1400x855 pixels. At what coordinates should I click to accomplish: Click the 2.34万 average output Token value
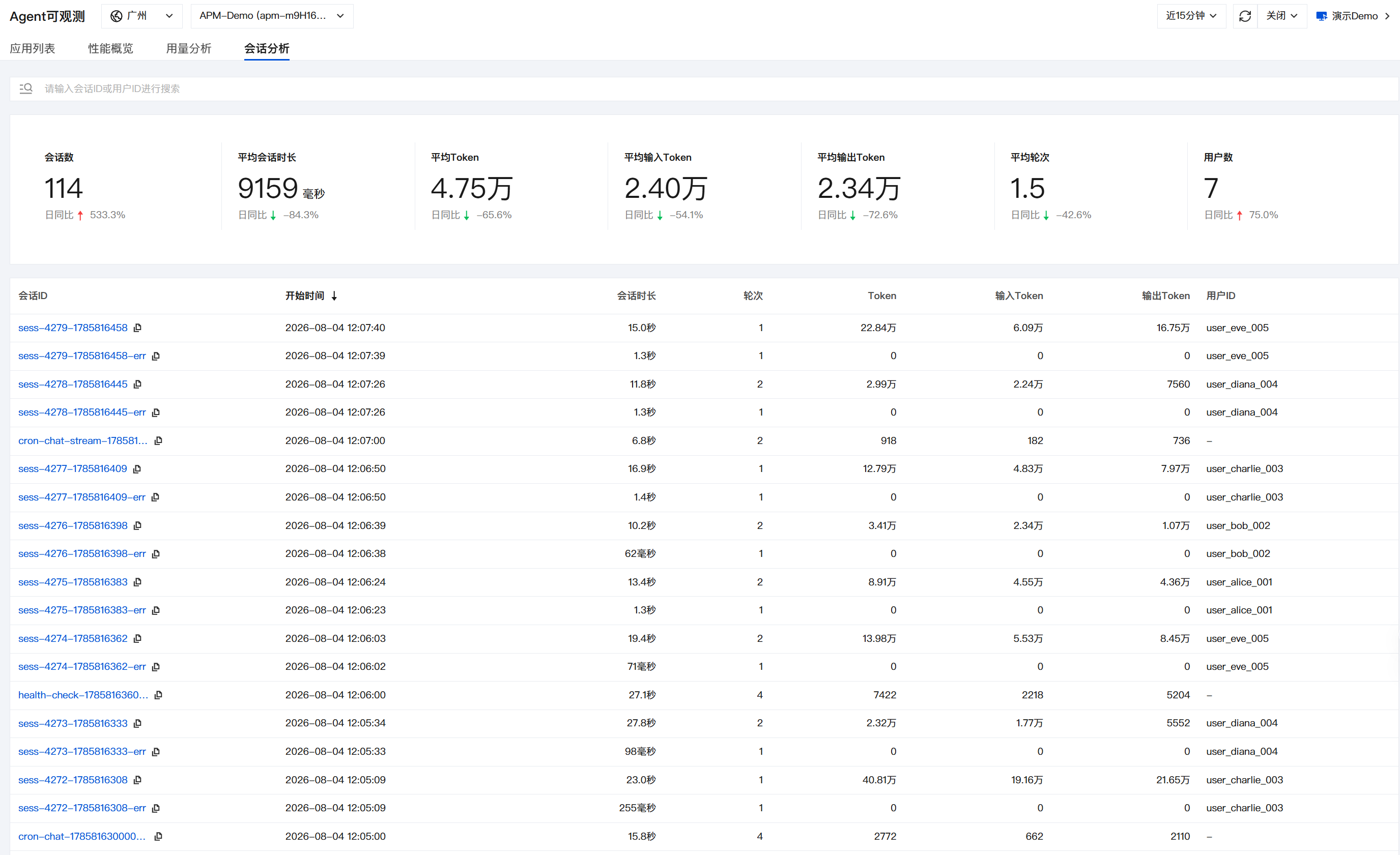859,189
